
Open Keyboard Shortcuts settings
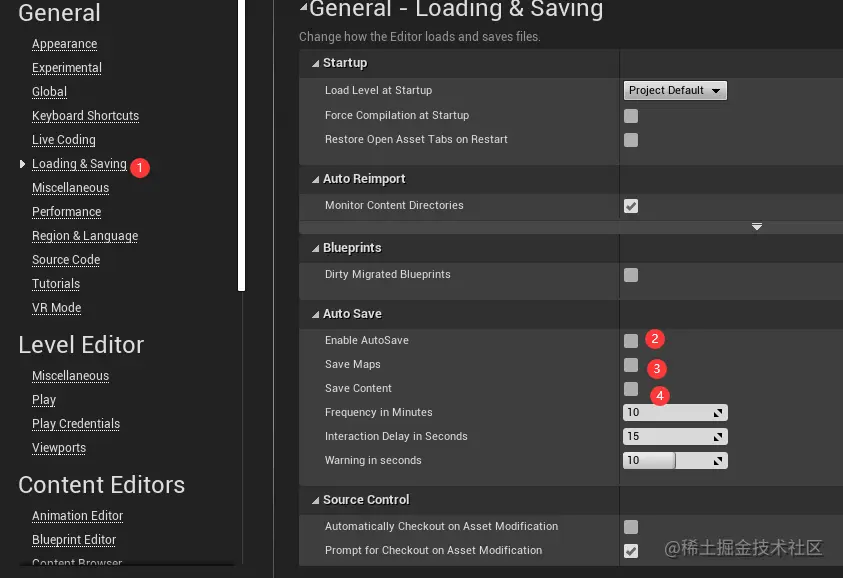coord(85,116)
